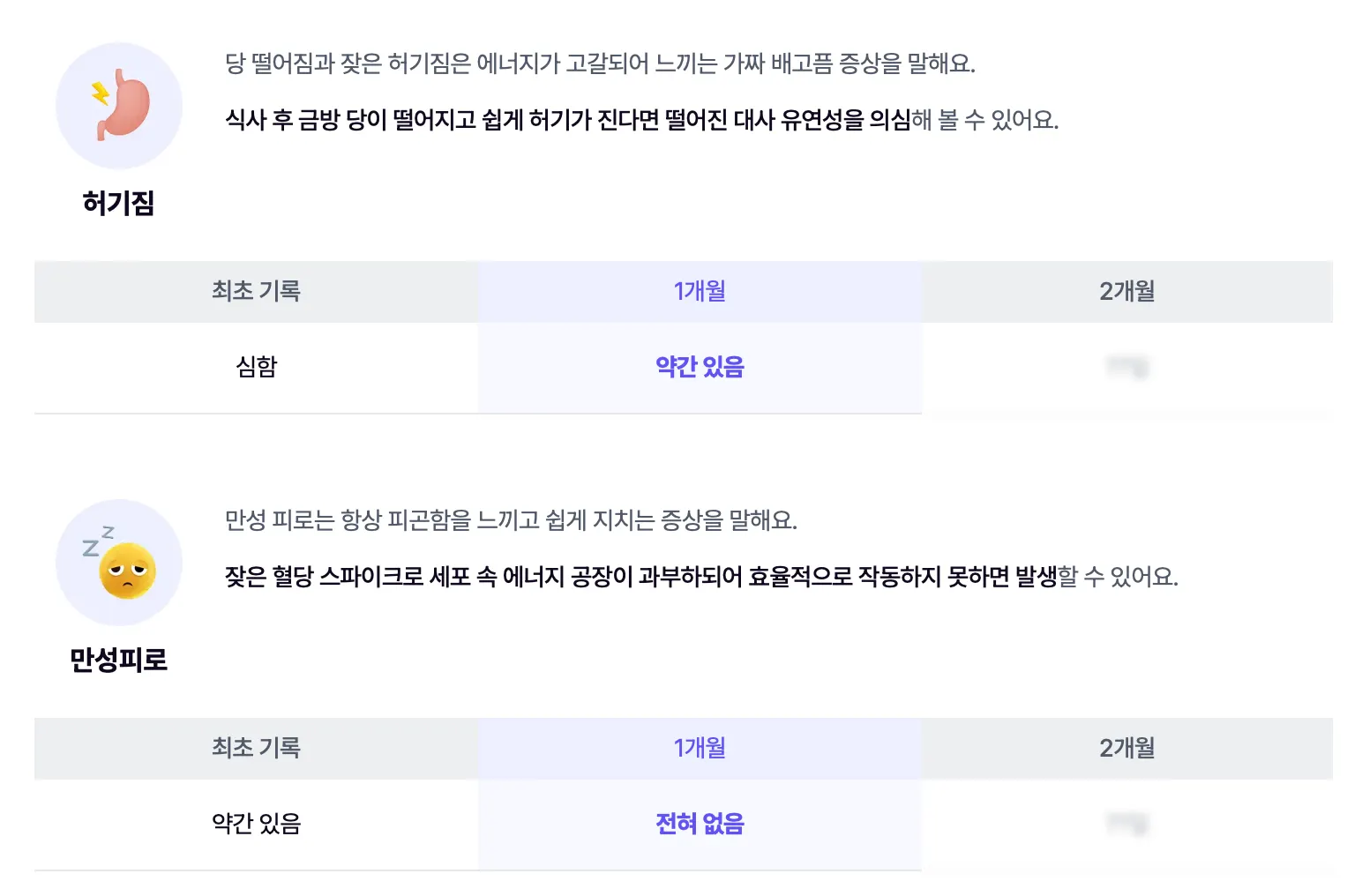Select 최초 기록 header in 만성피로 table
Image resolution: width=1362 pixels, height=896 pixels.
click(256, 748)
